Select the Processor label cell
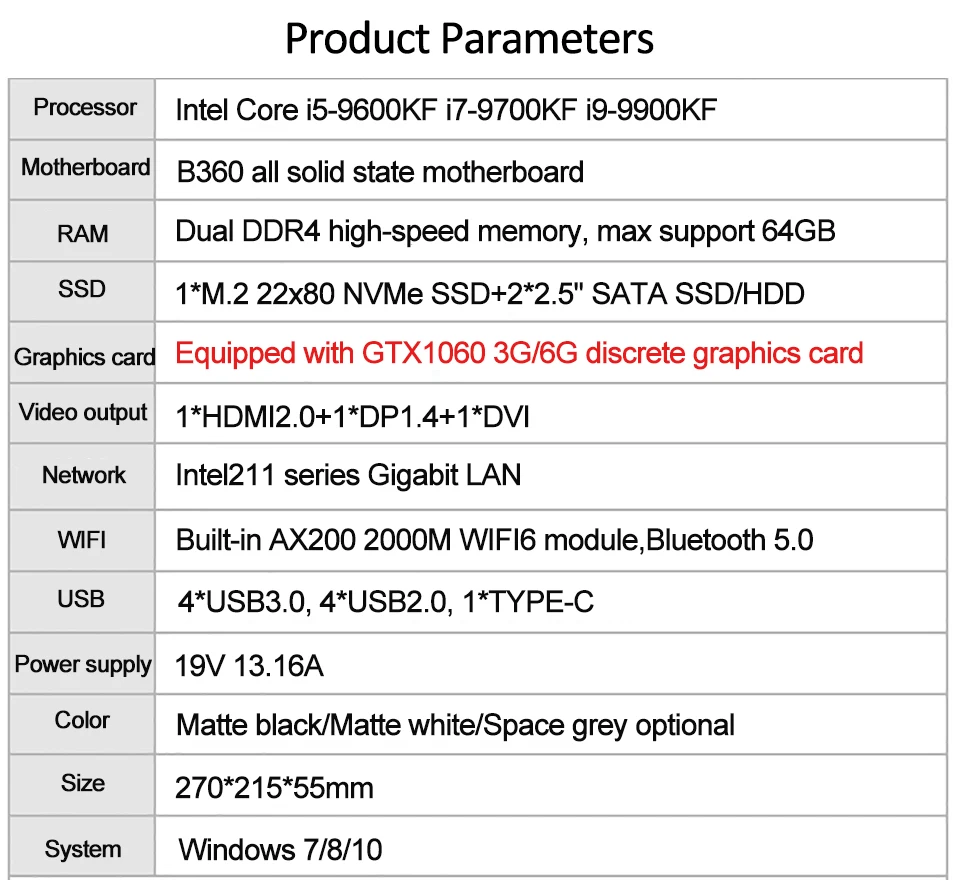 (x=82, y=109)
